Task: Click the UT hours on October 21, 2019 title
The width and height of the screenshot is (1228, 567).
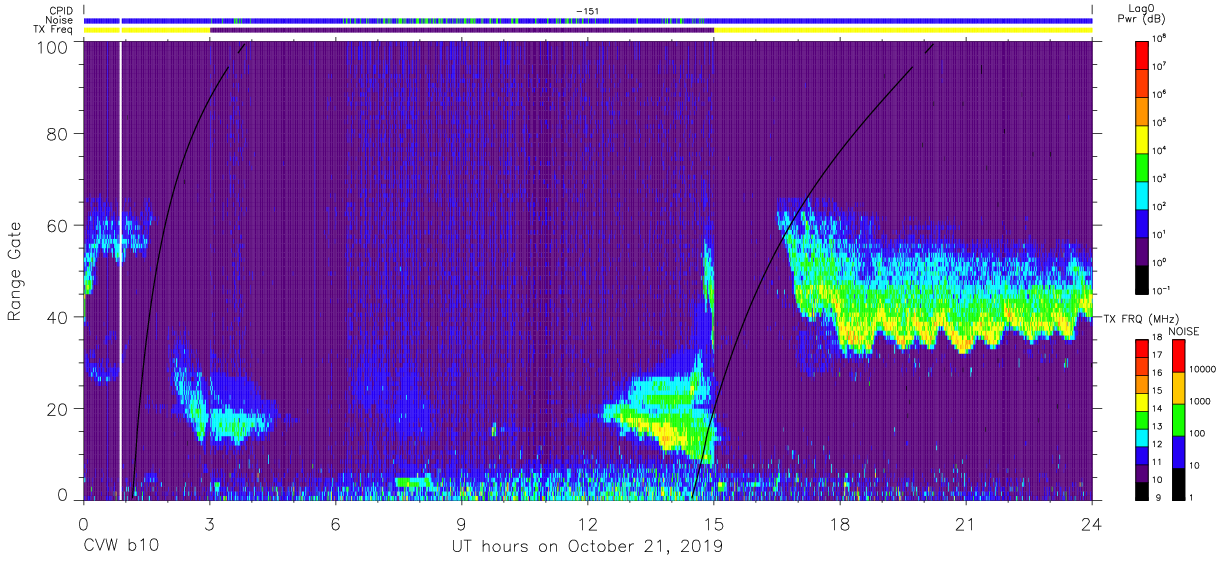Action: [588, 546]
